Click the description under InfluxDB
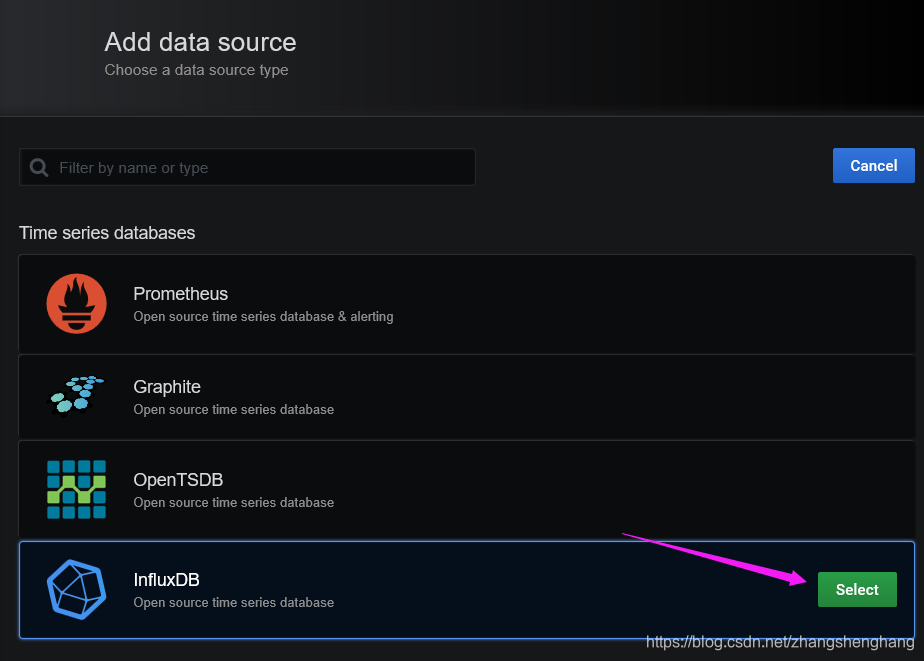 tap(233, 603)
